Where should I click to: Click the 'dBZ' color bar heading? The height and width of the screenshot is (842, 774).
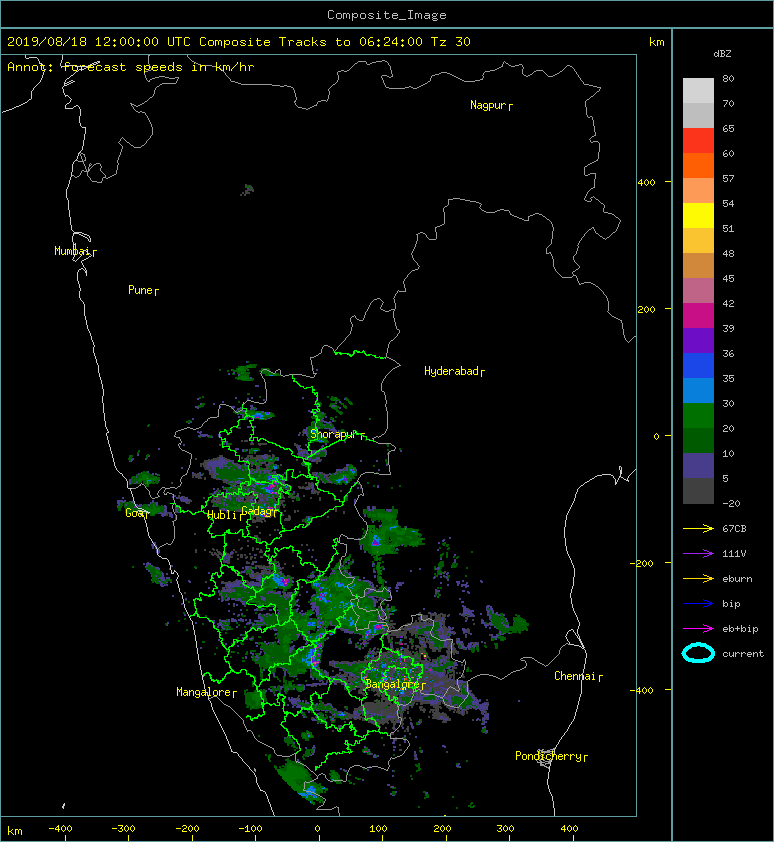[x=722, y=54]
